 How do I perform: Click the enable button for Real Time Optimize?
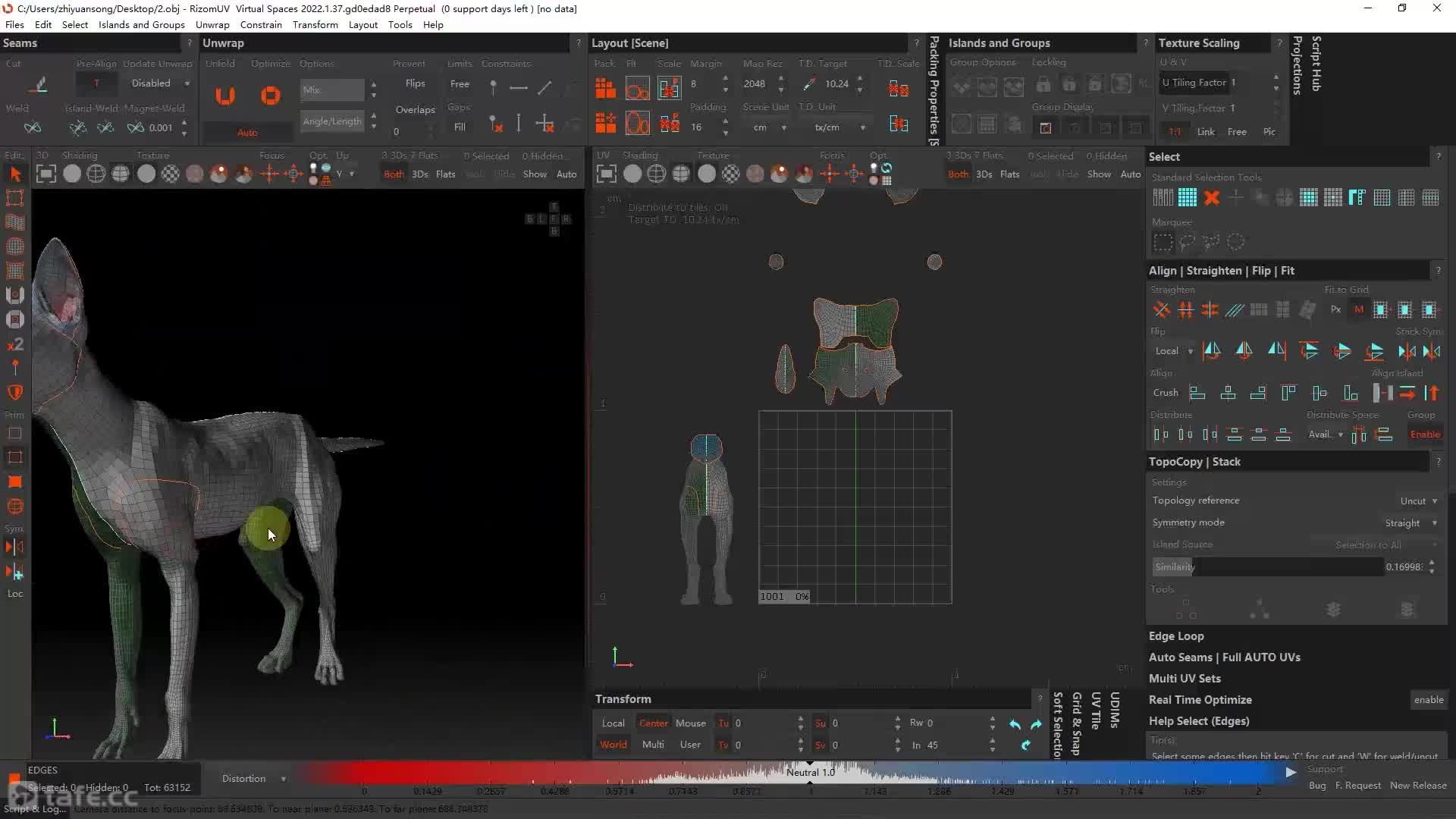point(1429,700)
